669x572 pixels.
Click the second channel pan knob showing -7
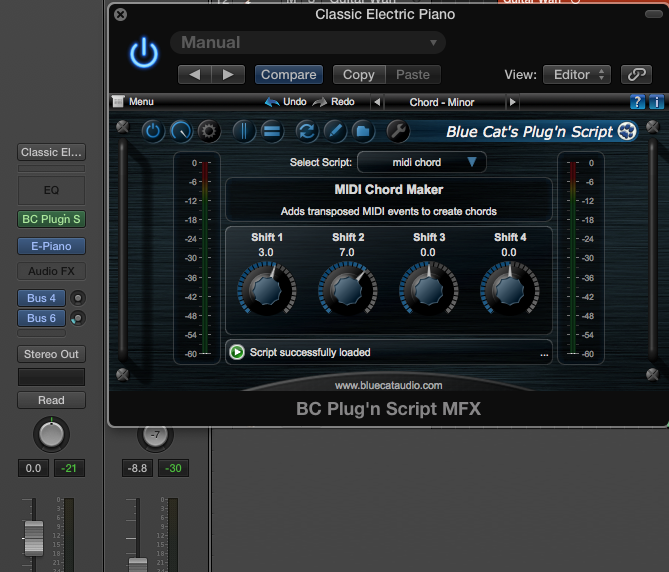click(x=155, y=436)
